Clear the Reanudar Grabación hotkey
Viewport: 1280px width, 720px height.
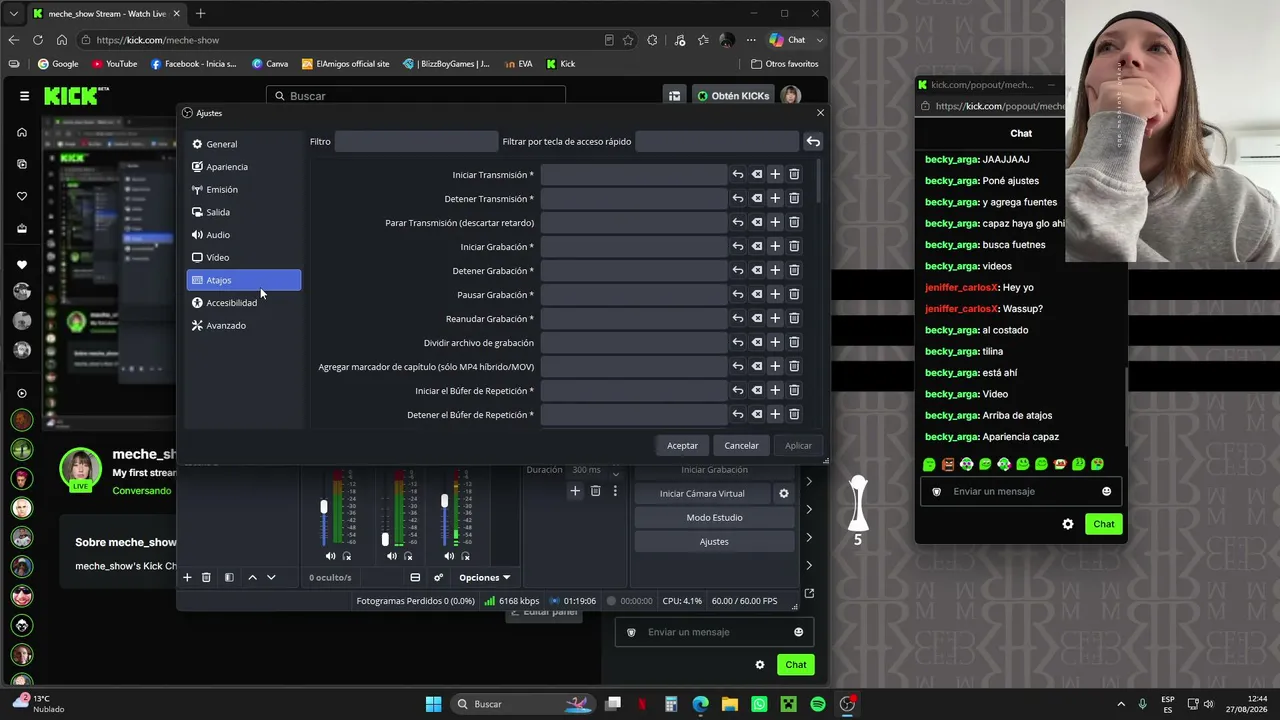(757, 318)
